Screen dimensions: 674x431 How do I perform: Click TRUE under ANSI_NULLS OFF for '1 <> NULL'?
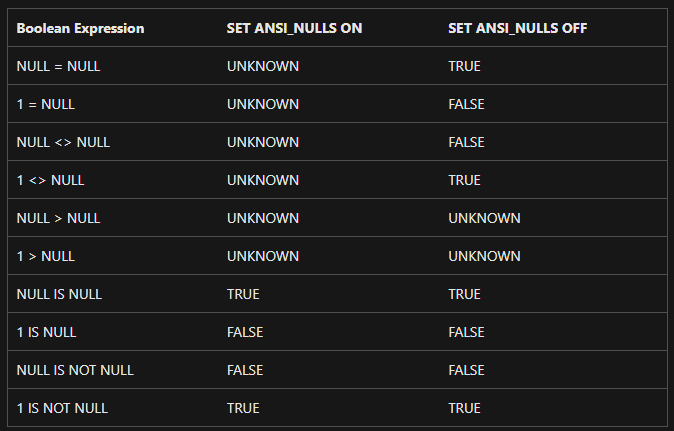point(464,180)
